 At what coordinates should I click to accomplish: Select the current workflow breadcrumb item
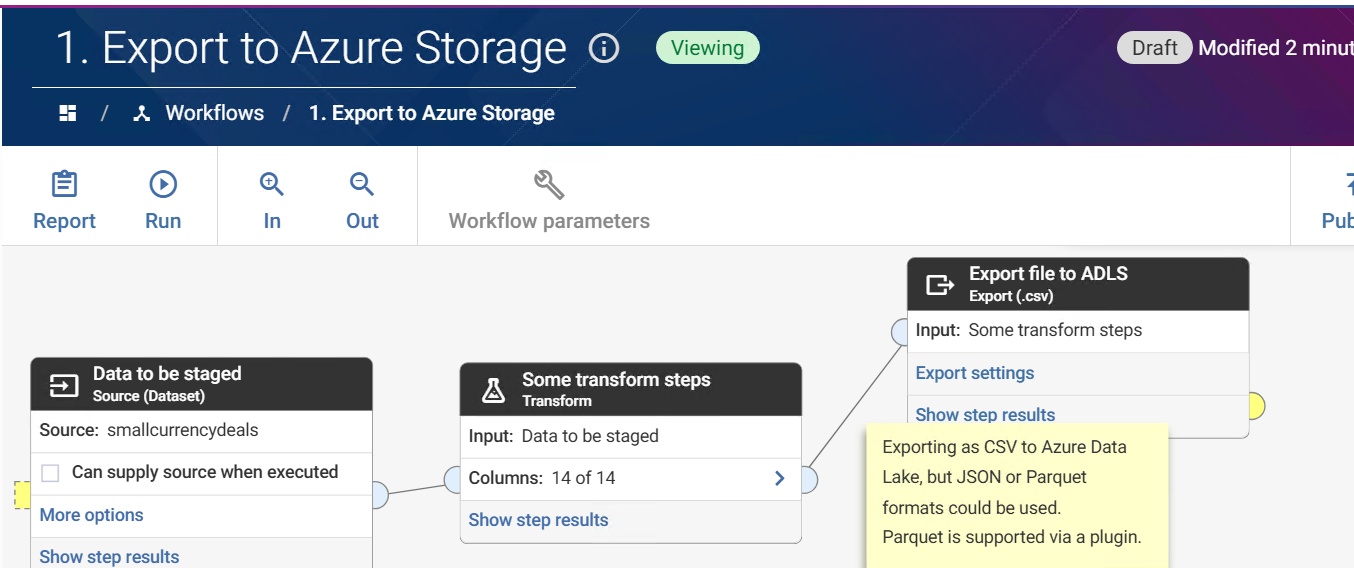pyautogui.click(x=431, y=113)
